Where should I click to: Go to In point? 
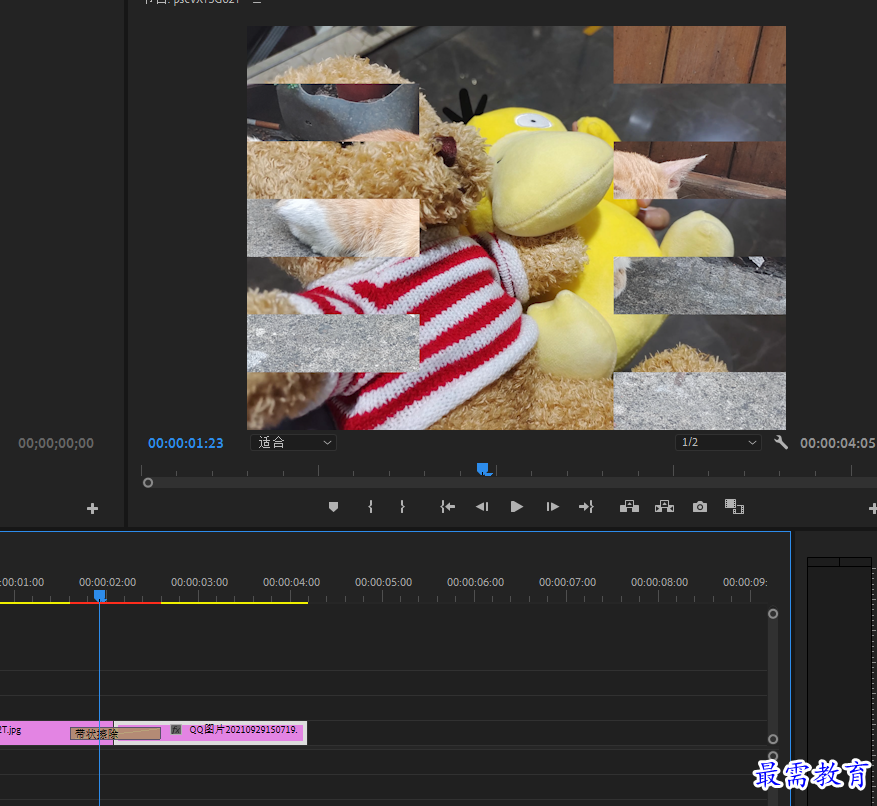(447, 507)
